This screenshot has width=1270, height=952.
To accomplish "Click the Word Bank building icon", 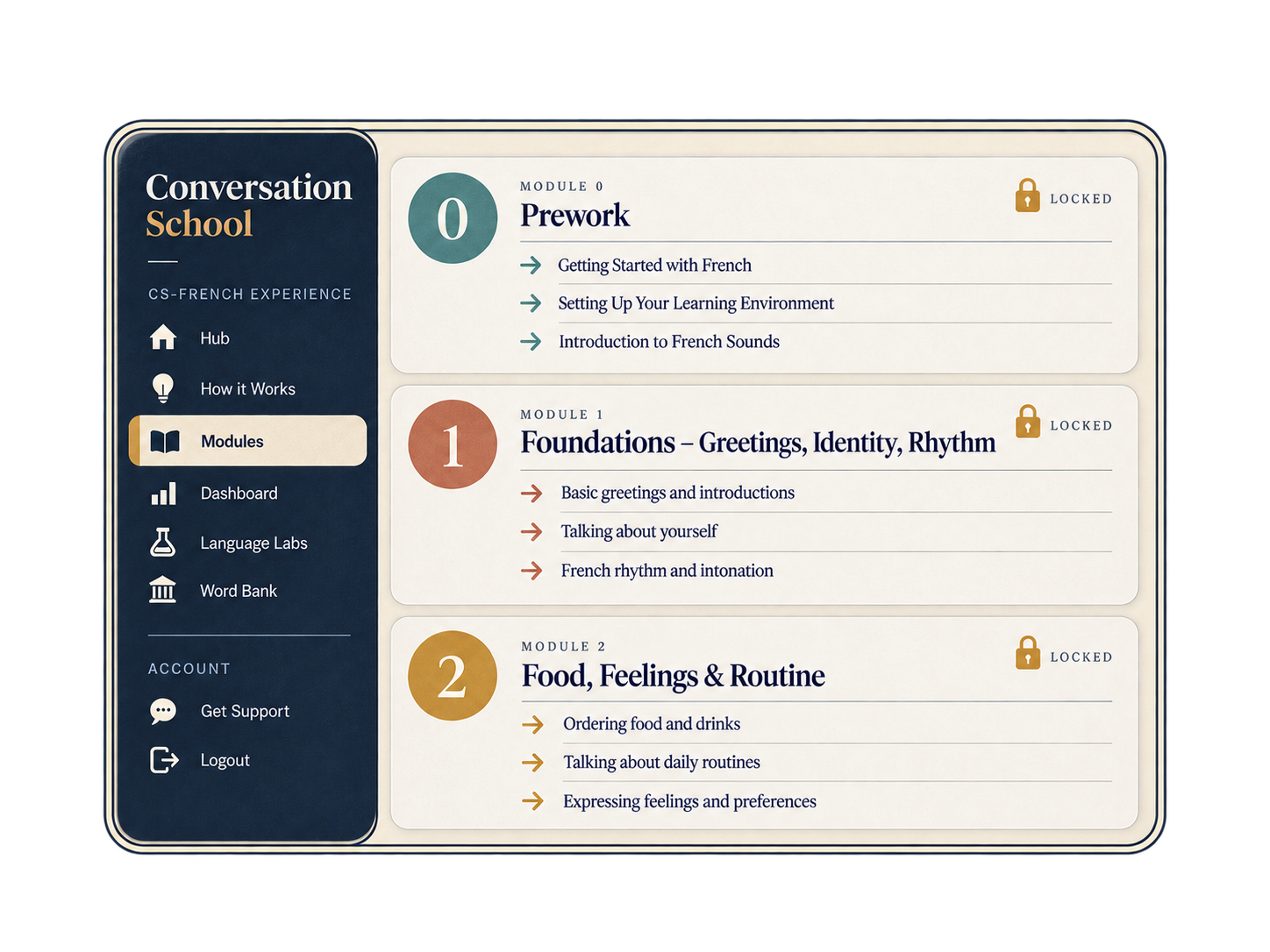I will click(x=163, y=590).
